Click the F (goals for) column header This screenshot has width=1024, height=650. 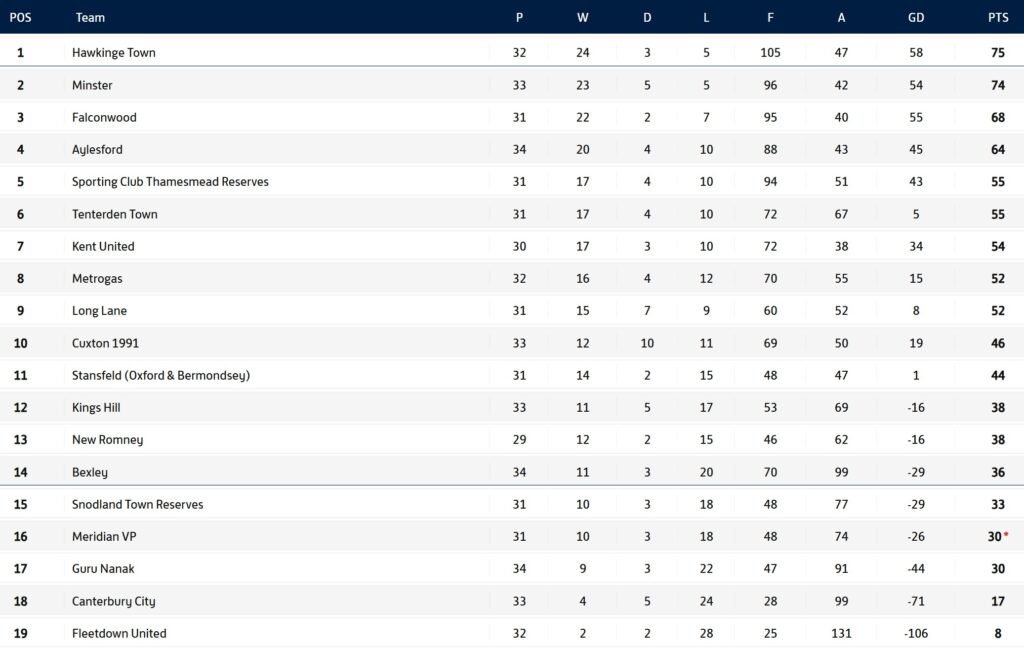pyautogui.click(x=770, y=17)
